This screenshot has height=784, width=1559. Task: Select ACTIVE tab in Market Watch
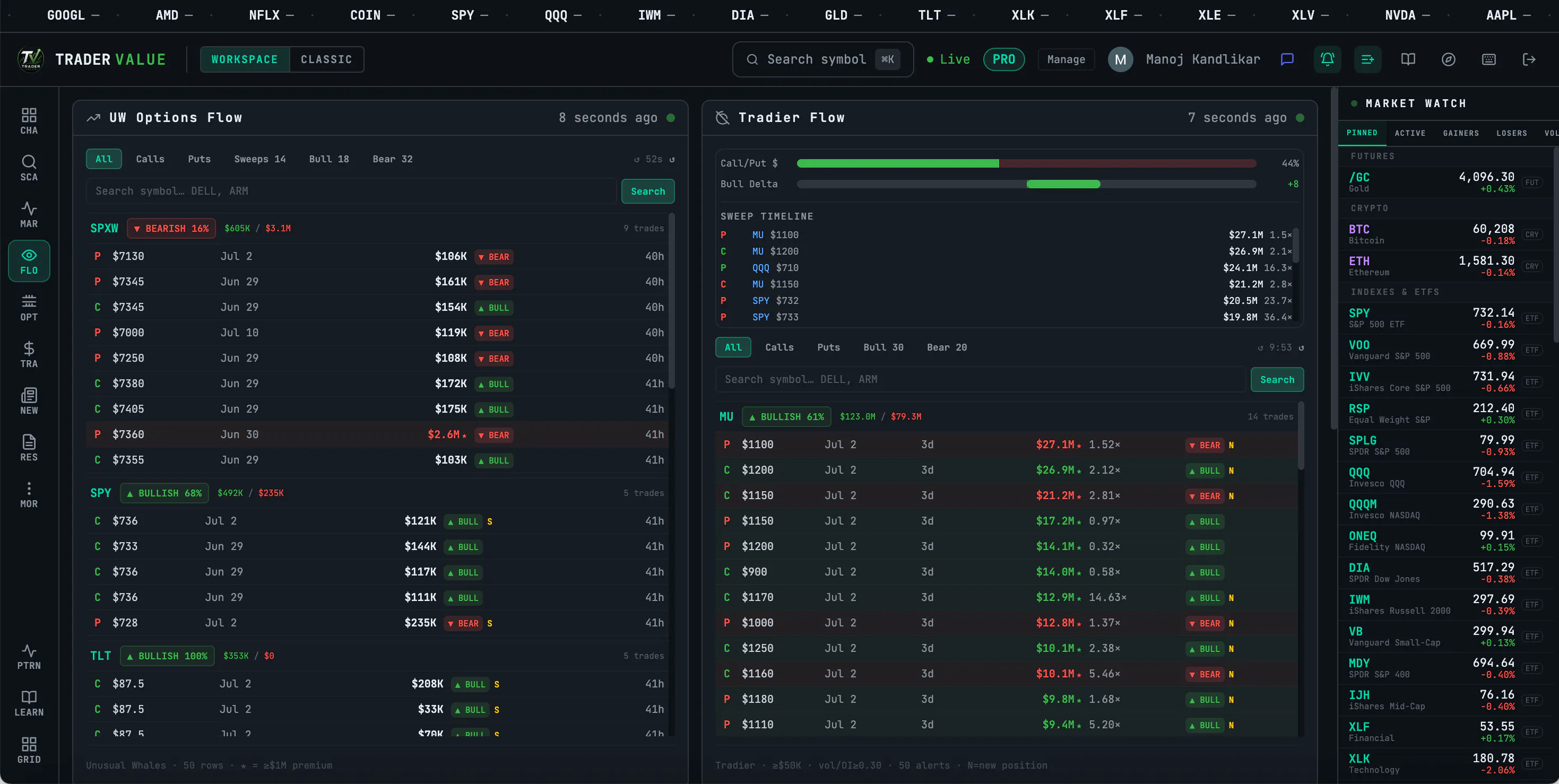[1410, 133]
